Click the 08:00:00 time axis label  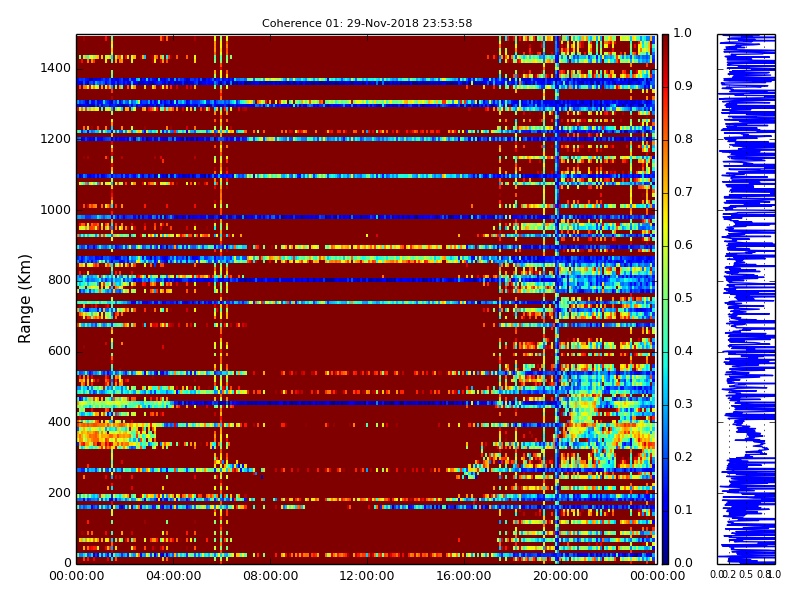click(x=270, y=576)
